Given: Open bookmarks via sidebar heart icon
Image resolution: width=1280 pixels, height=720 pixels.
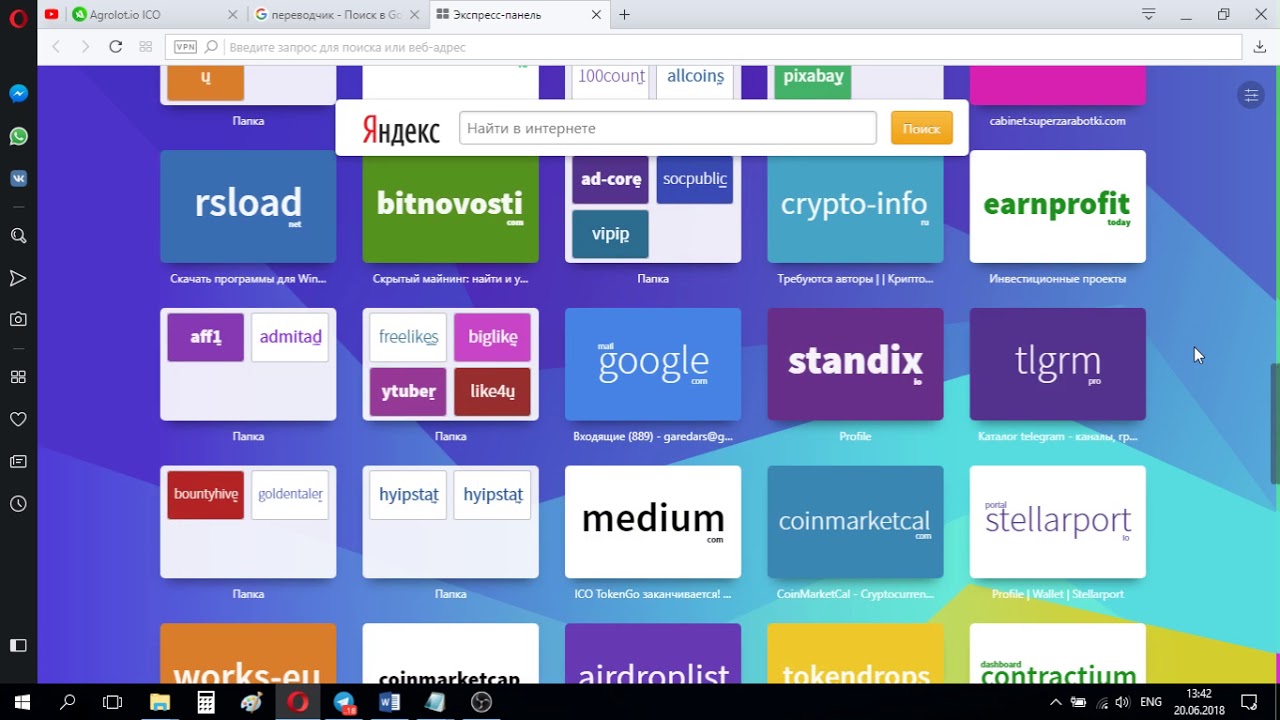Looking at the screenshot, I should point(18,419).
